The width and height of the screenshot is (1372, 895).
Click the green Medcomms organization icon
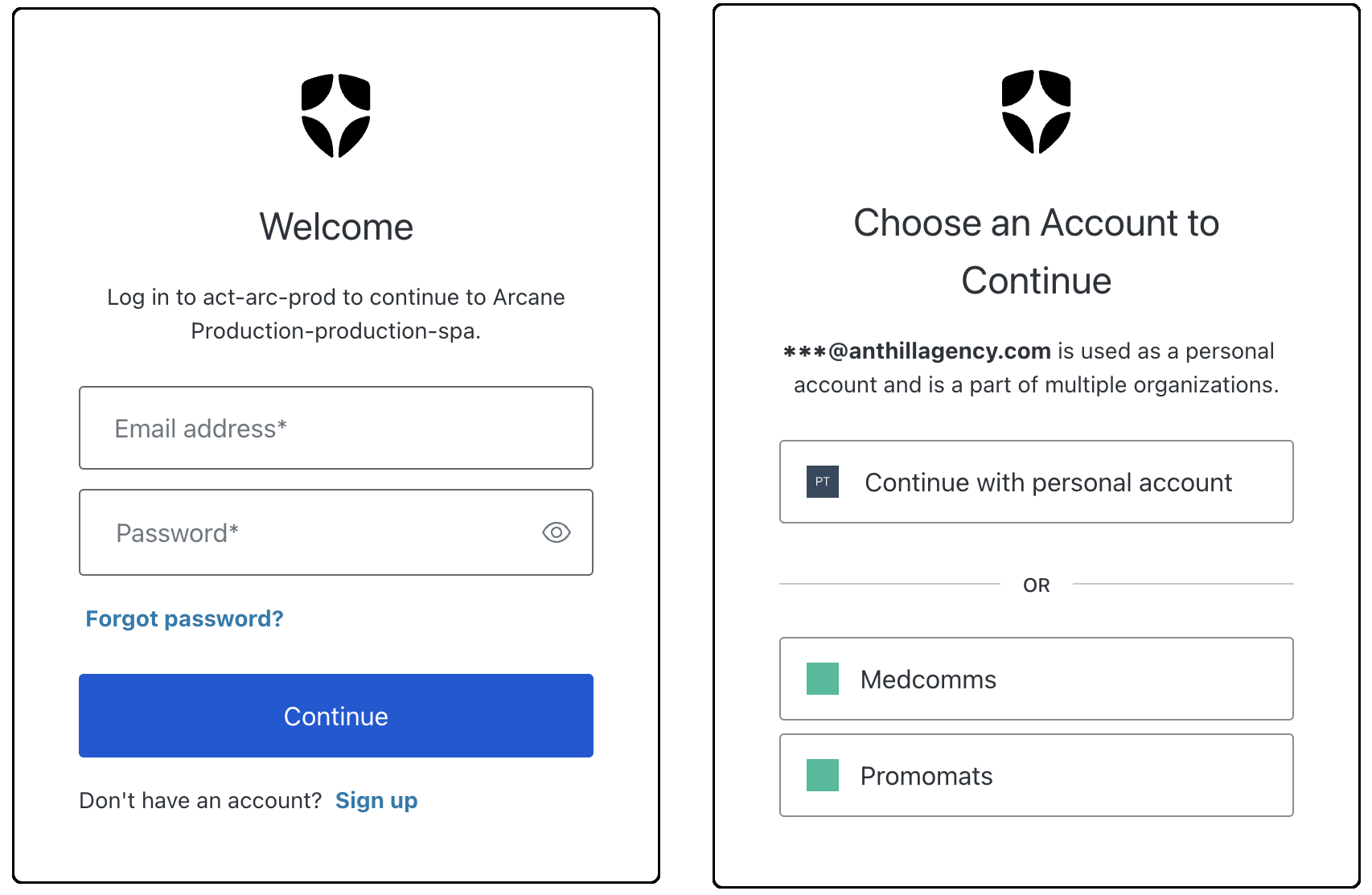822,679
